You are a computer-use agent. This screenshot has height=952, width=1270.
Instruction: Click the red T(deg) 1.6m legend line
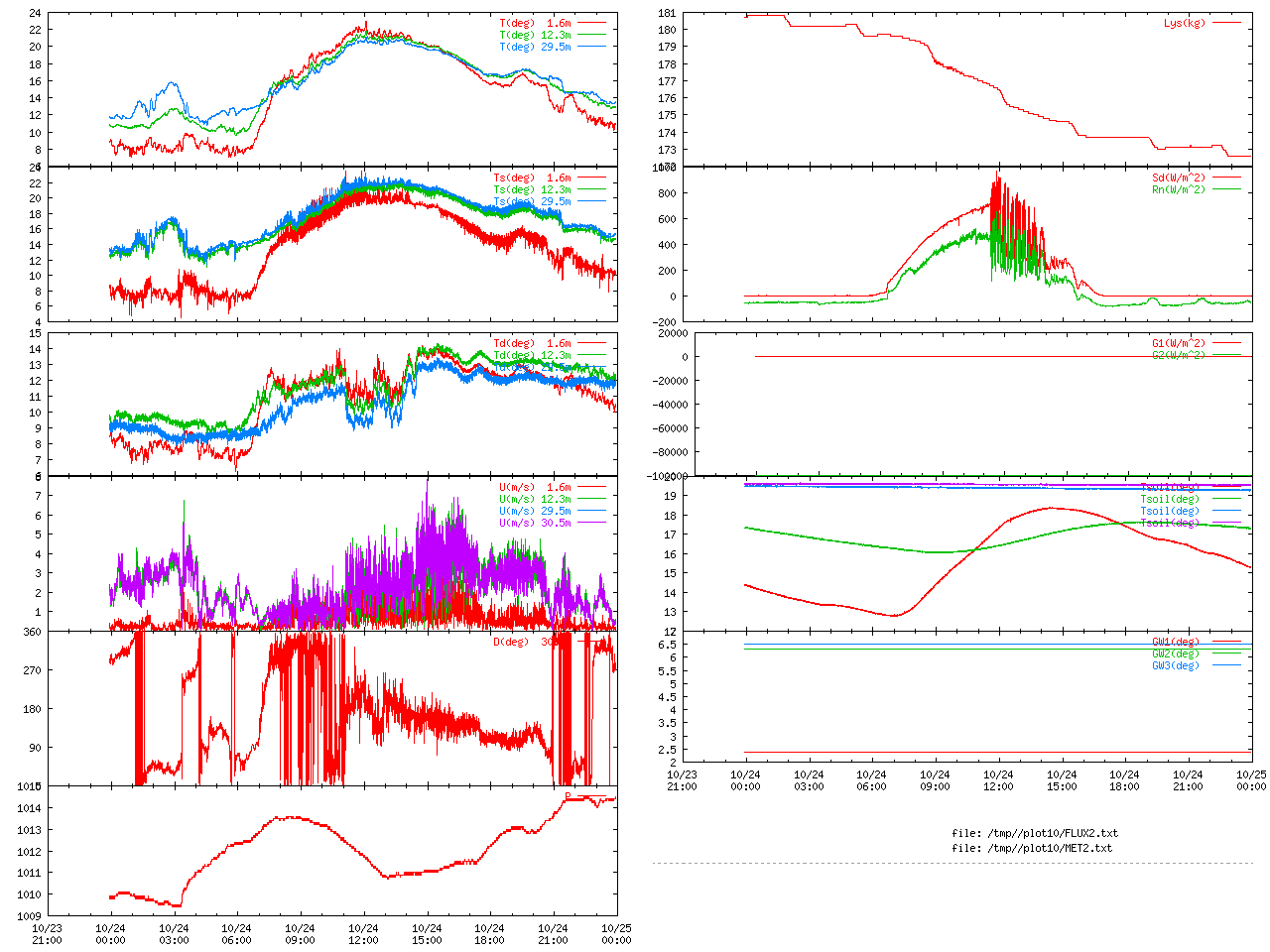point(591,23)
